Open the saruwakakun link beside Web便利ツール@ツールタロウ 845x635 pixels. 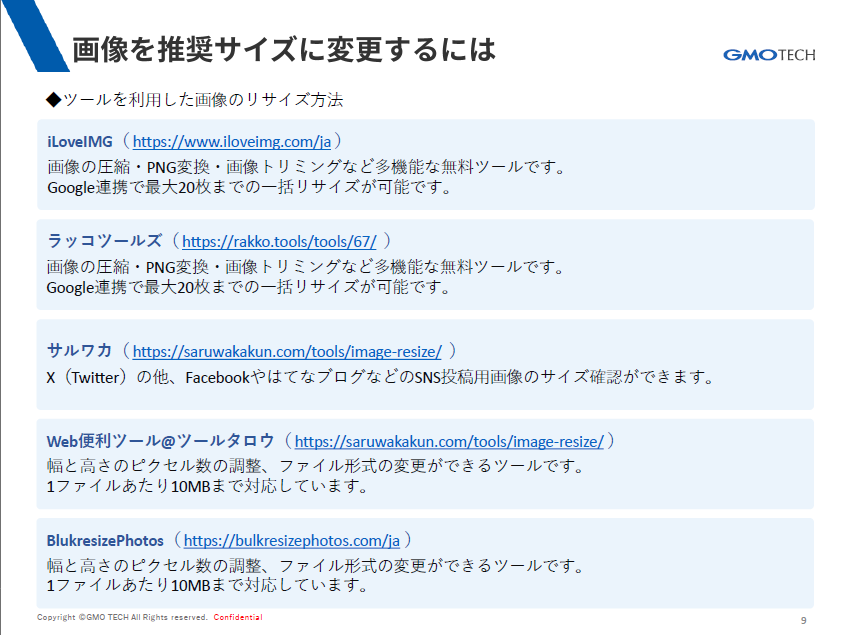pos(449,441)
